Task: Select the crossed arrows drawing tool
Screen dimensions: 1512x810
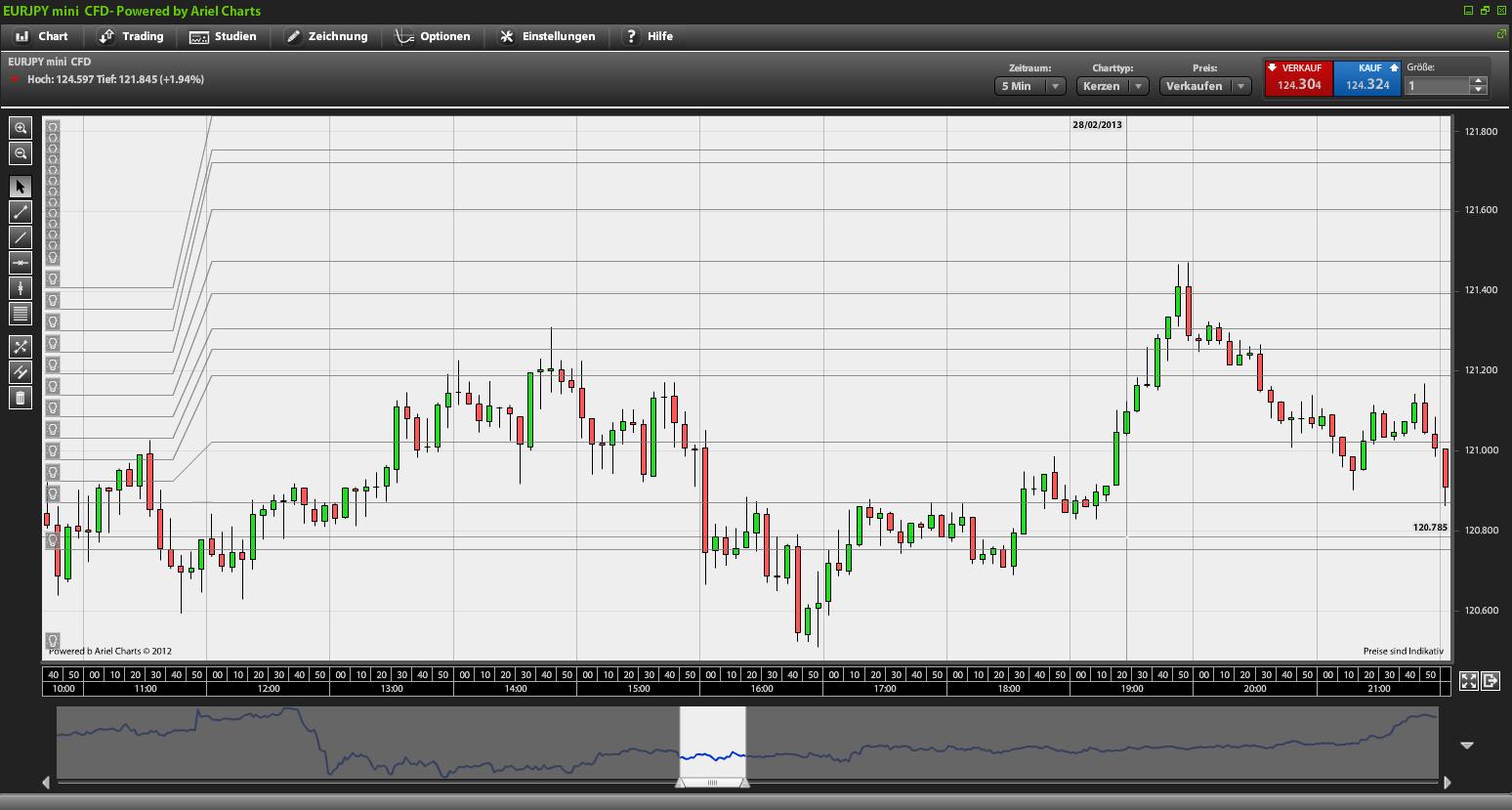Action: pos(21,347)
